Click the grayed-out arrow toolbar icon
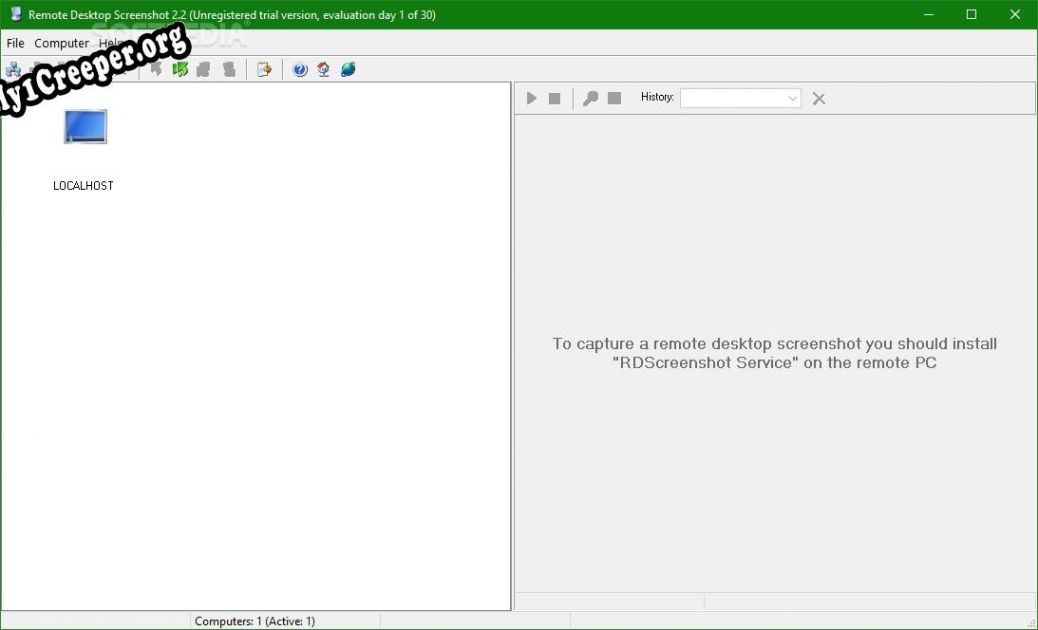 156,70
